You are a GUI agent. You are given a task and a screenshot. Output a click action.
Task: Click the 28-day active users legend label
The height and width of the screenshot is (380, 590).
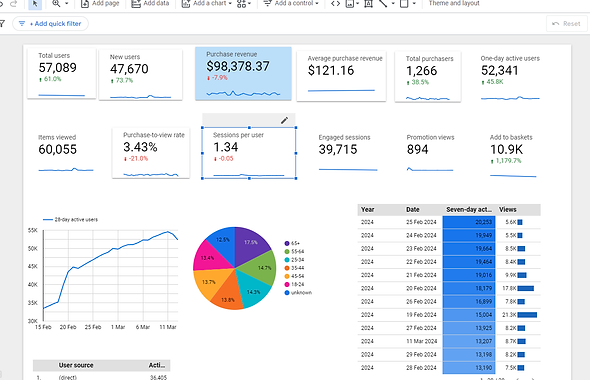tap(76, 220)
